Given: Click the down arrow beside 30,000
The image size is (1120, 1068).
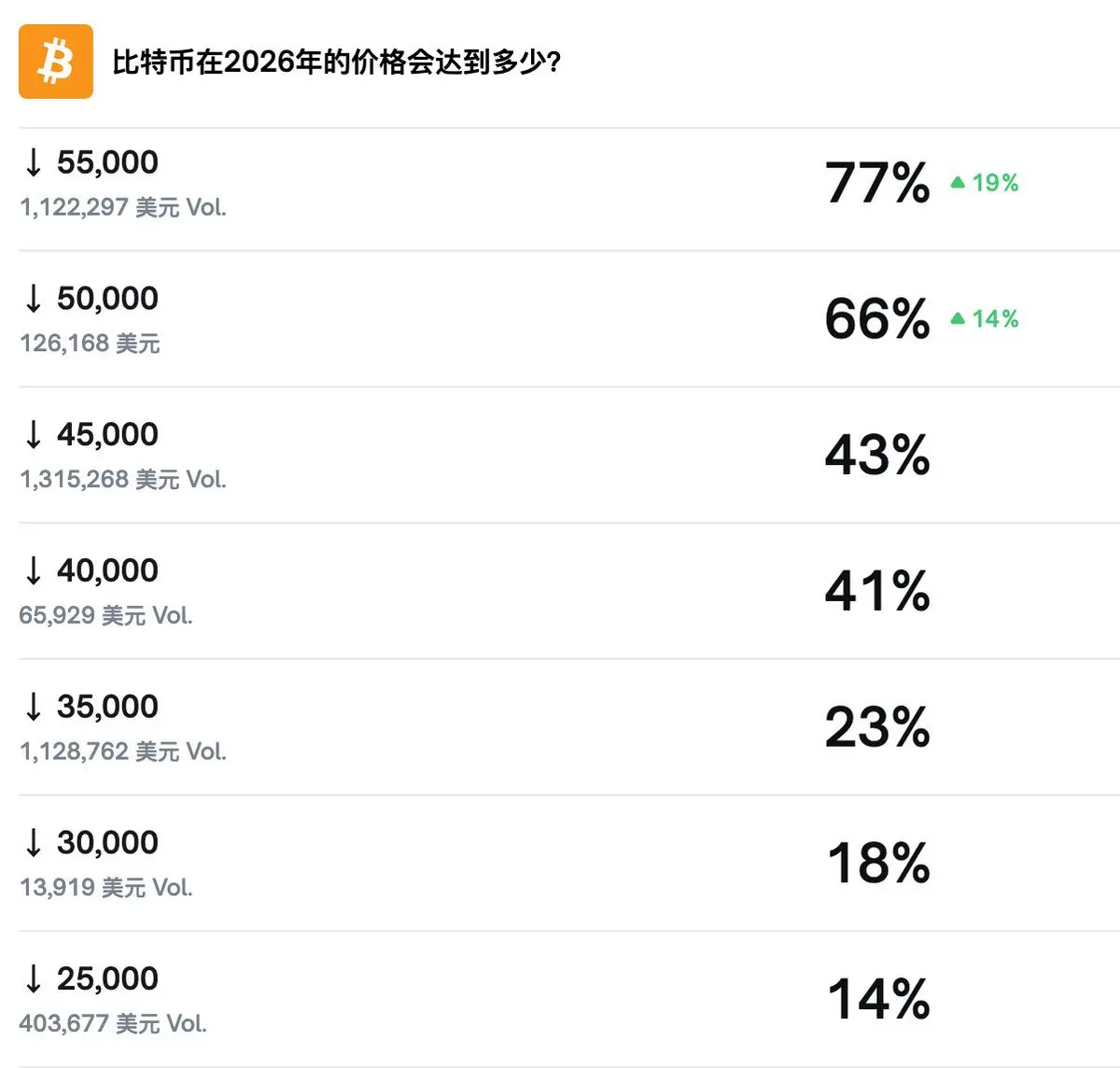Looking at the screenshot, I should (34, 843).
